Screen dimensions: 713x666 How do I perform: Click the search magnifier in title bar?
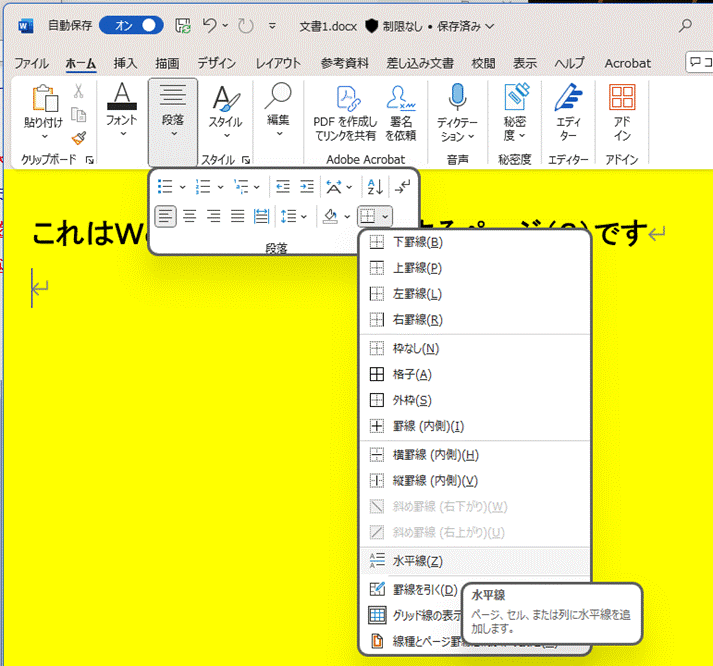point(685,25)
